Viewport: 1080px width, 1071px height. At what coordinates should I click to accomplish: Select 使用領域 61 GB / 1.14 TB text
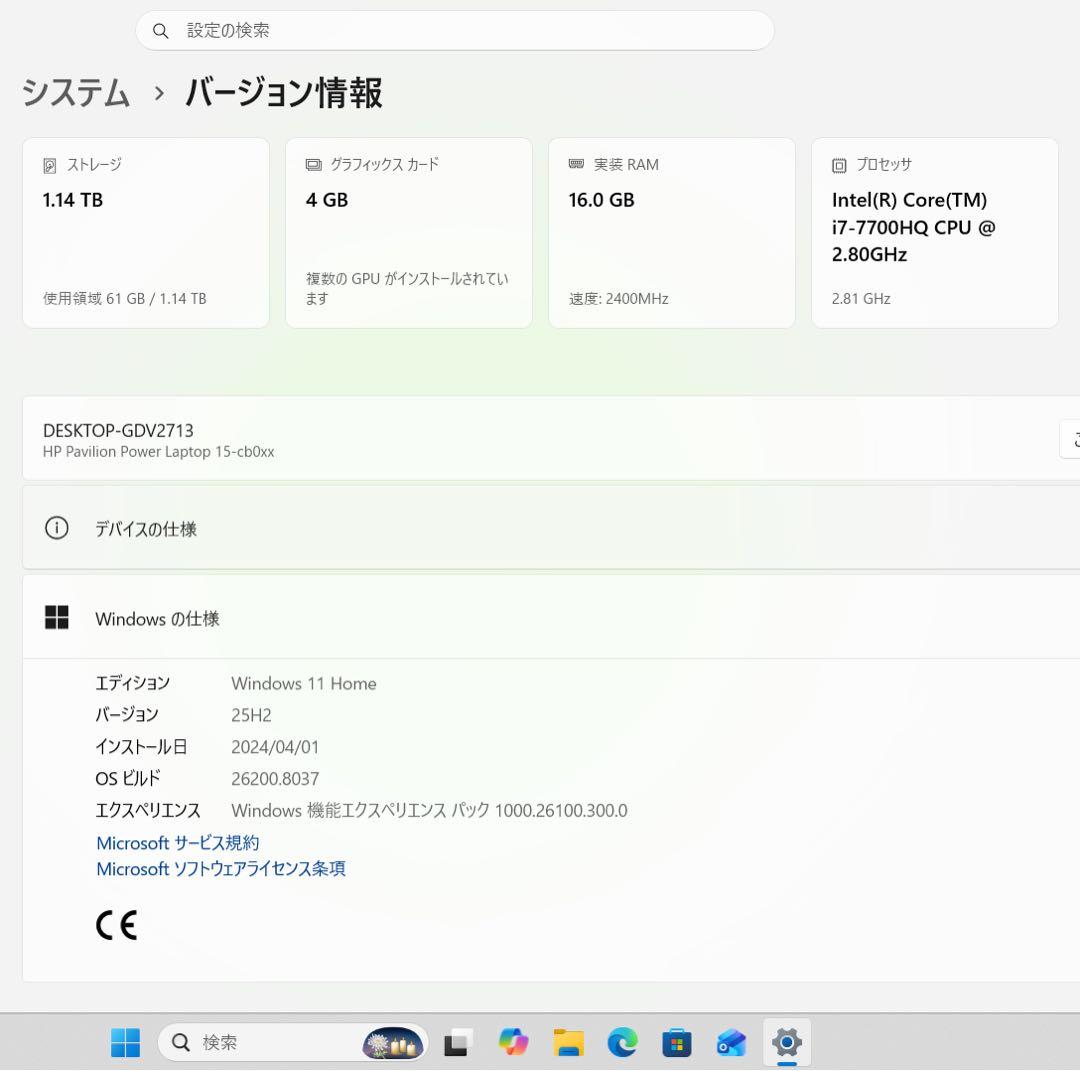[125, 298]
